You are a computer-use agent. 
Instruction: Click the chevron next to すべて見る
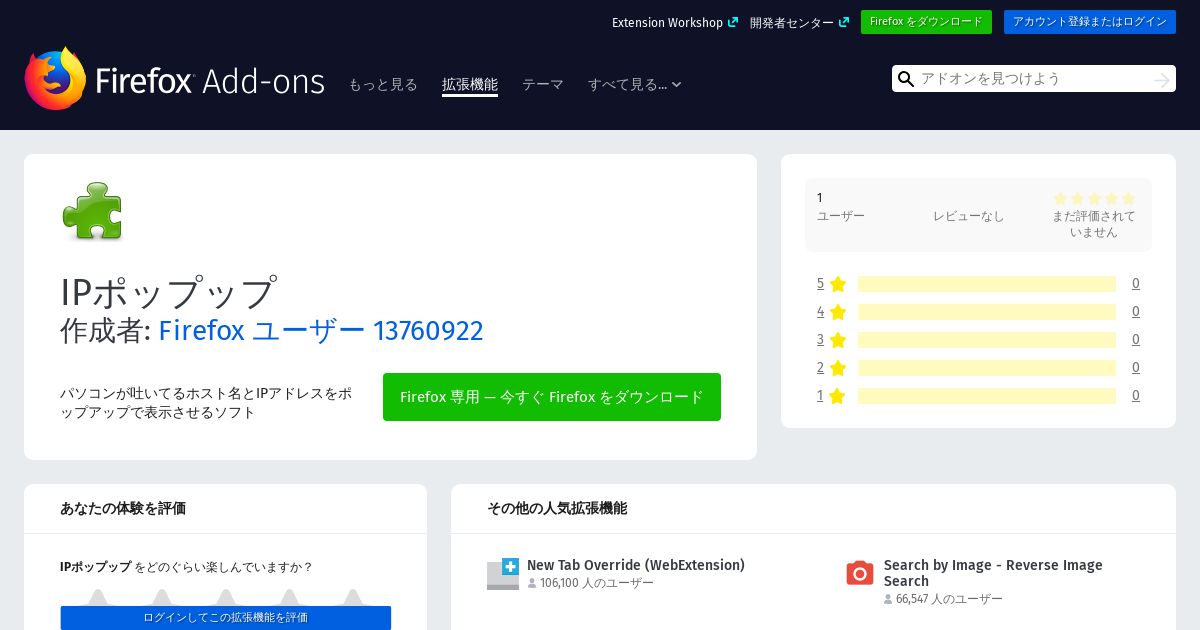(677, 85)
